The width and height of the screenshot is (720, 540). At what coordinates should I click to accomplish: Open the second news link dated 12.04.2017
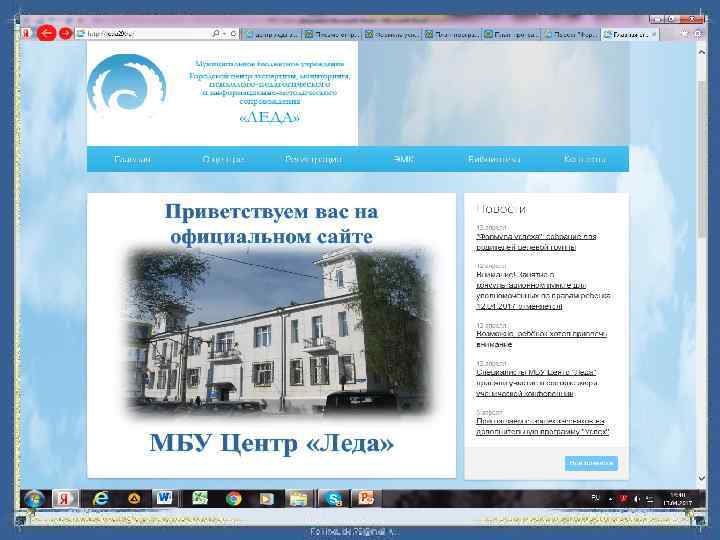(x=543, y=291)
